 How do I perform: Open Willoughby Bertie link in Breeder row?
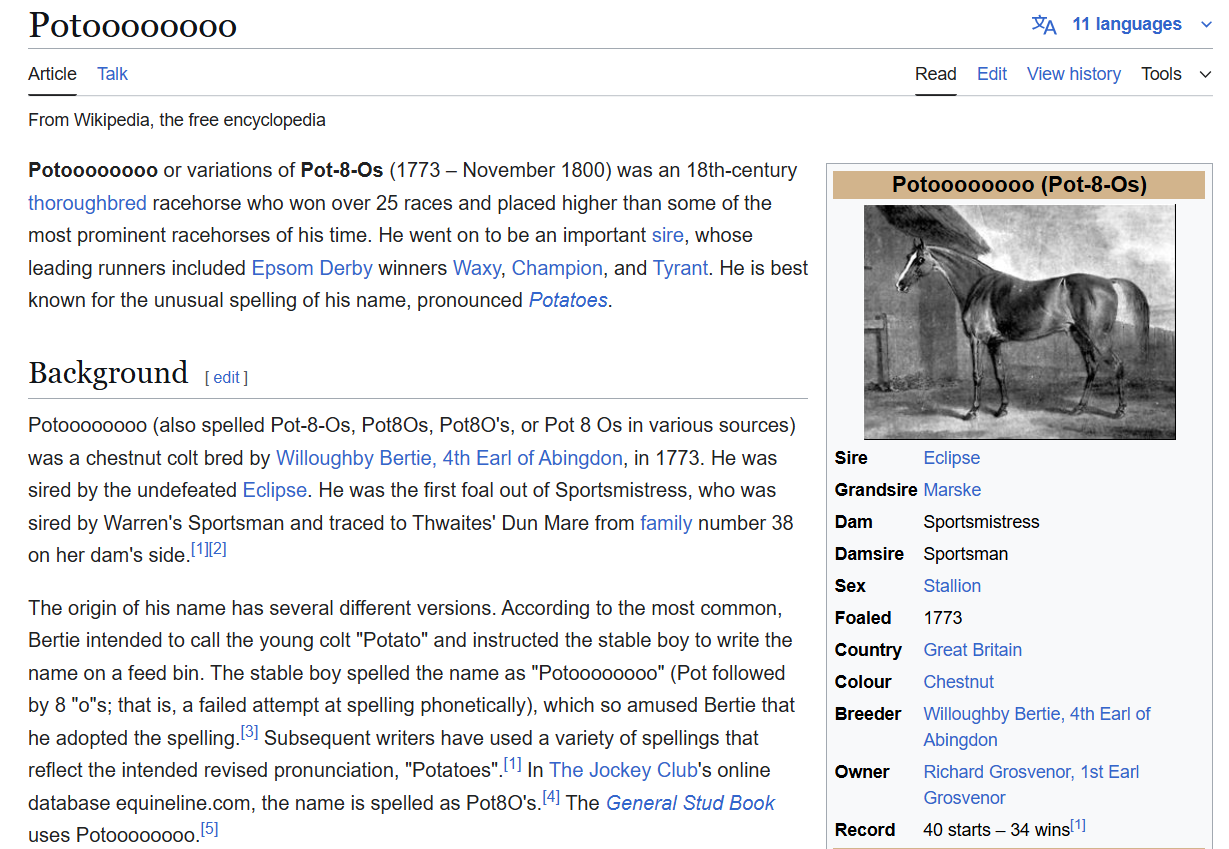click(x=1037, y=727)
